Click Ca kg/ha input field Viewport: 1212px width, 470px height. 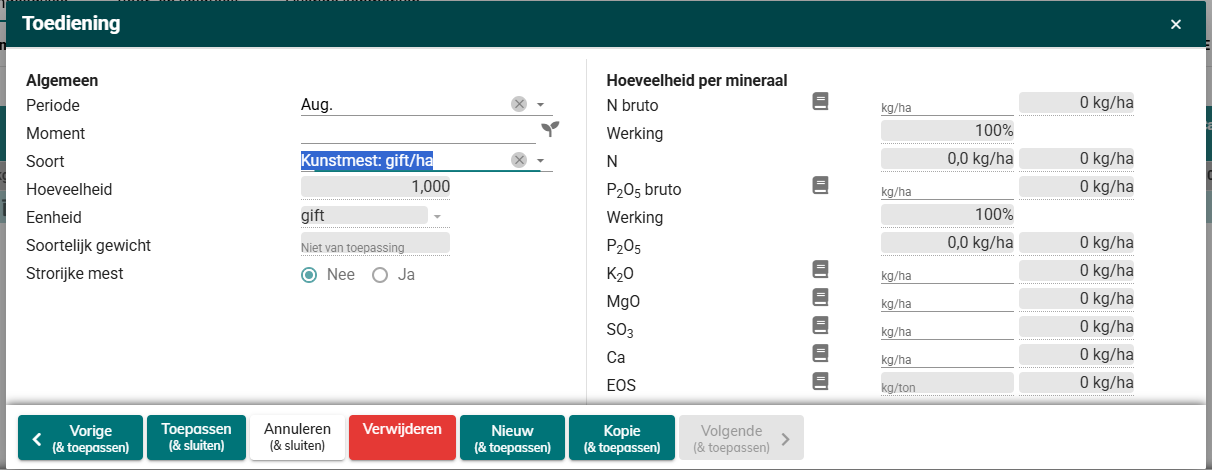[x=946, y=357]
